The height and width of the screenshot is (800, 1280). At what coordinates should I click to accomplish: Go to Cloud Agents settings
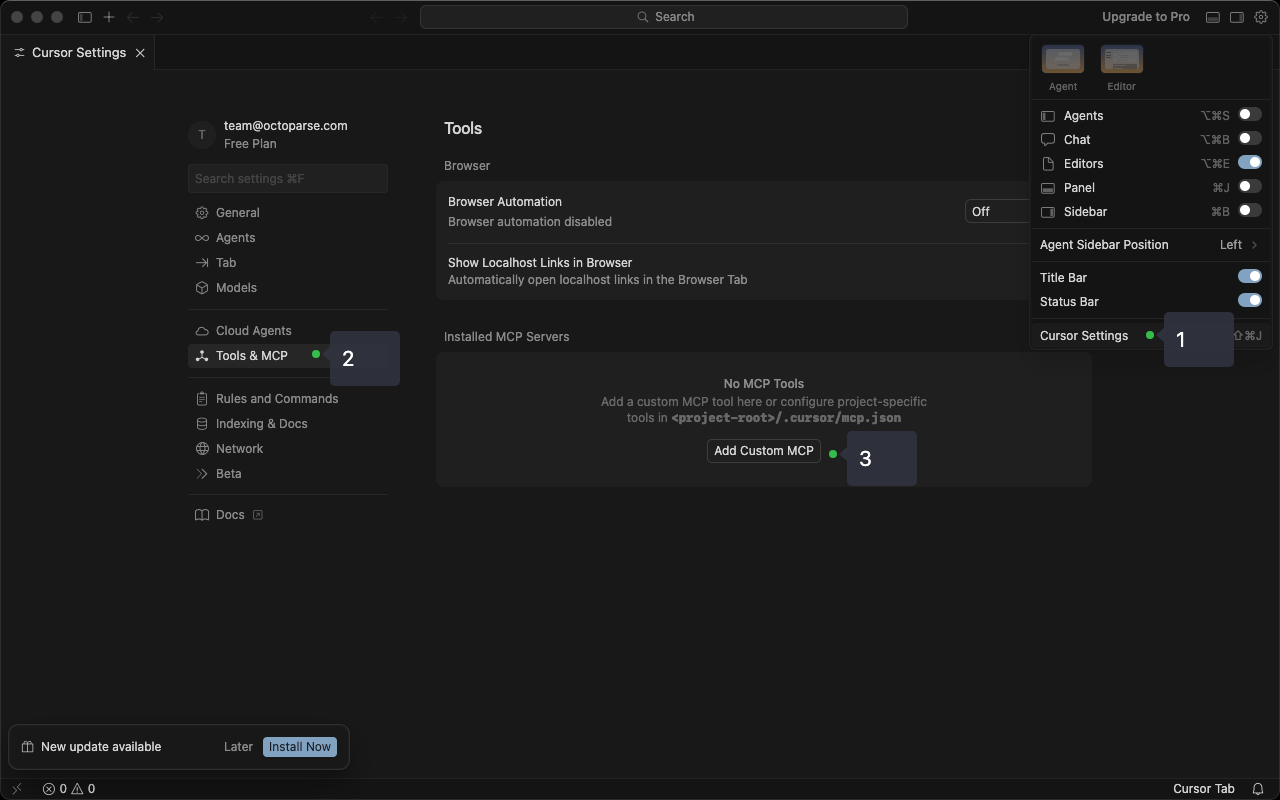tap(288, 331)
